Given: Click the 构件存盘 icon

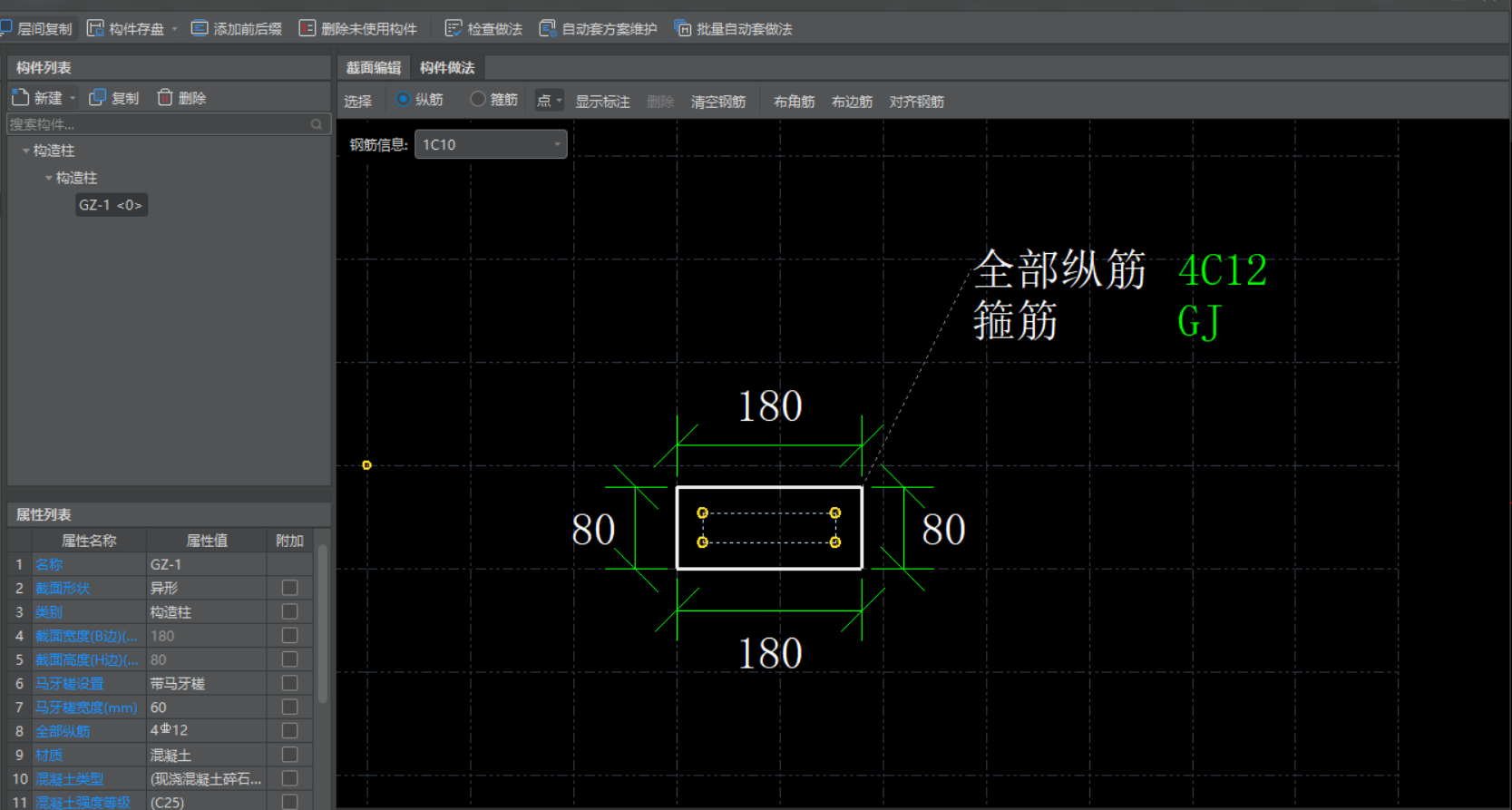Looking at the screenshot, I should (x=95, y=29).
